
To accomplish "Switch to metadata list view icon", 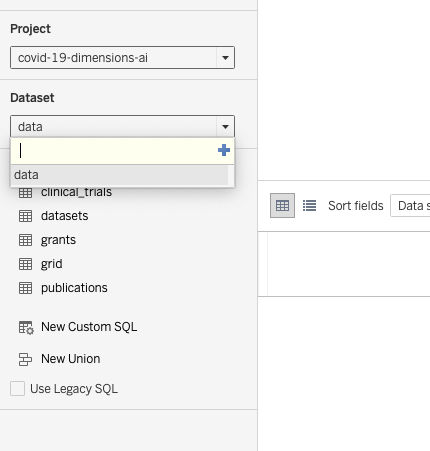I will pyautogui.click(x=309, y=205).
